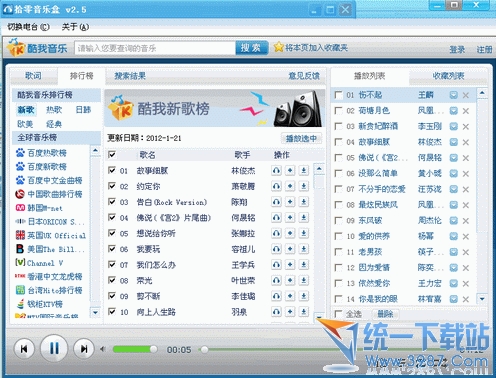The height and width of the screenshot is (378, 496).
Task: Pause playback with the pause button
Action: tap(54, 348)
